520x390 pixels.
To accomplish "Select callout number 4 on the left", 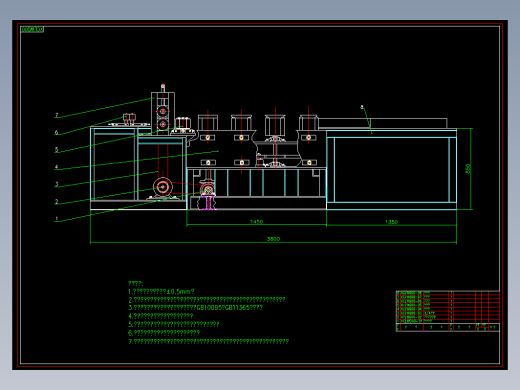I will click(x=57, y=167).
